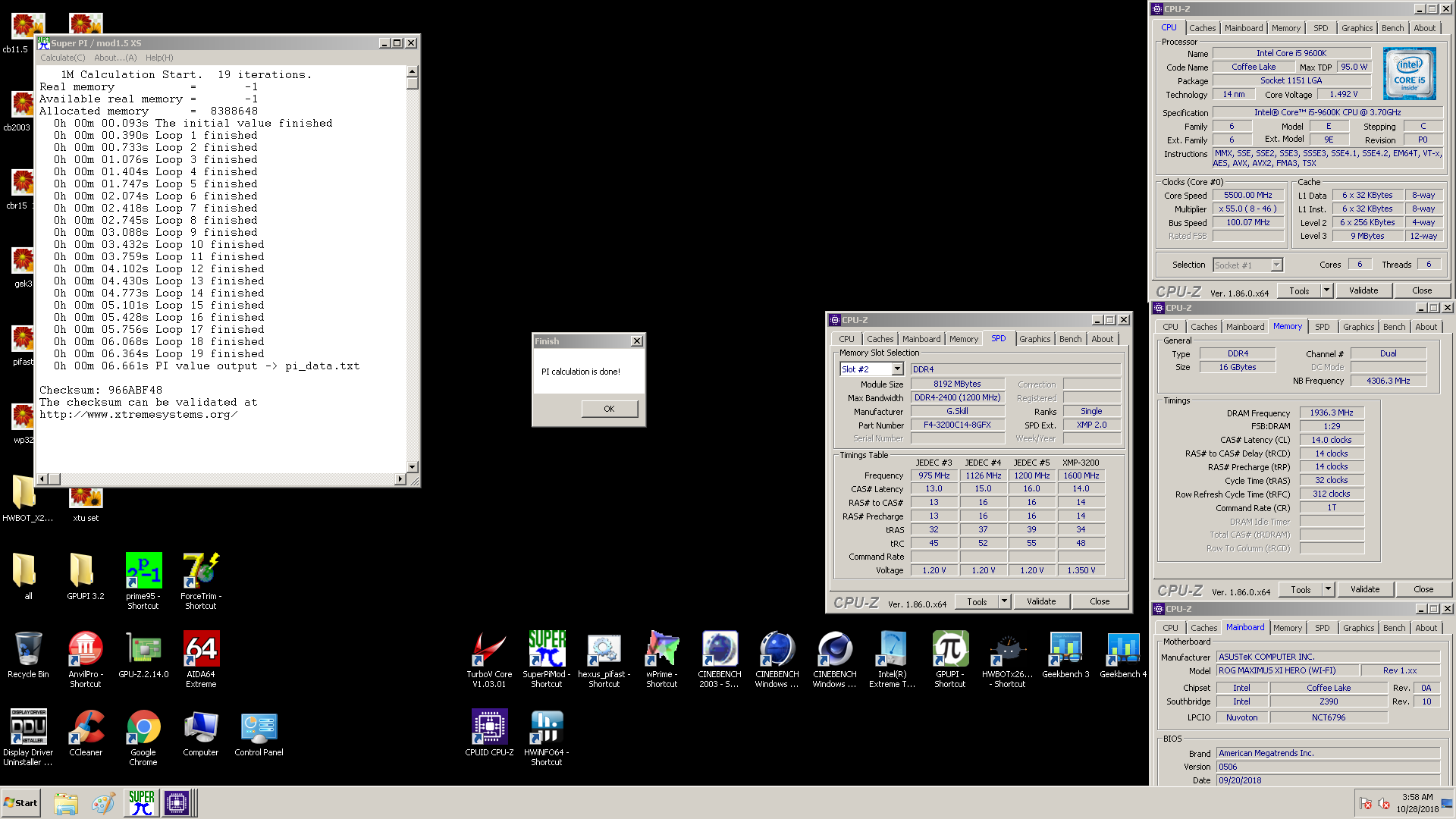Launch HWBOTx265 shortcut

click(1008, 658)
